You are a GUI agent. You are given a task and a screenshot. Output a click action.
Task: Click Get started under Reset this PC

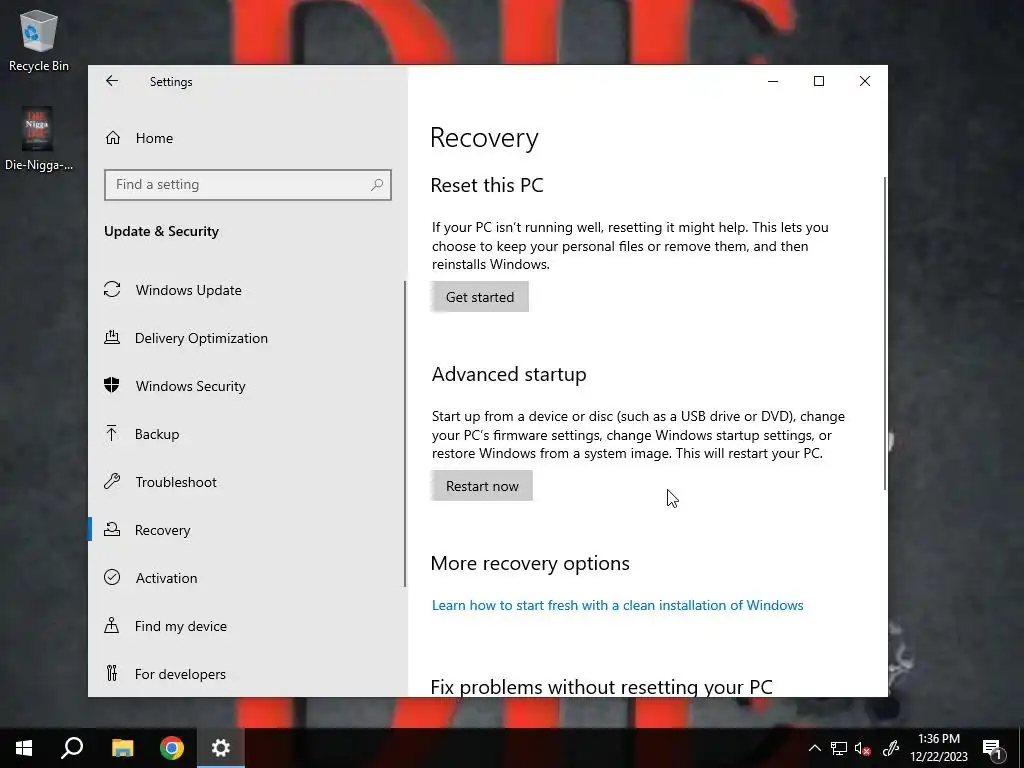[480, 297]
